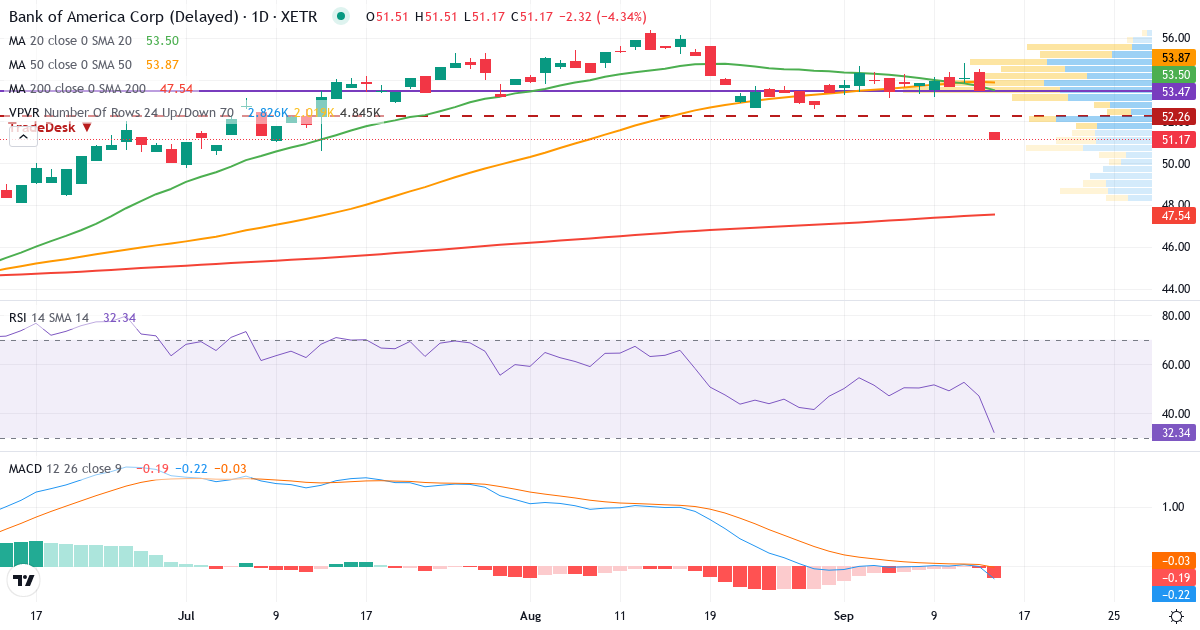Viewport: 1200px width, 630px height.
Task: Open chart settings gear icon
Action: coord(1177,616)
